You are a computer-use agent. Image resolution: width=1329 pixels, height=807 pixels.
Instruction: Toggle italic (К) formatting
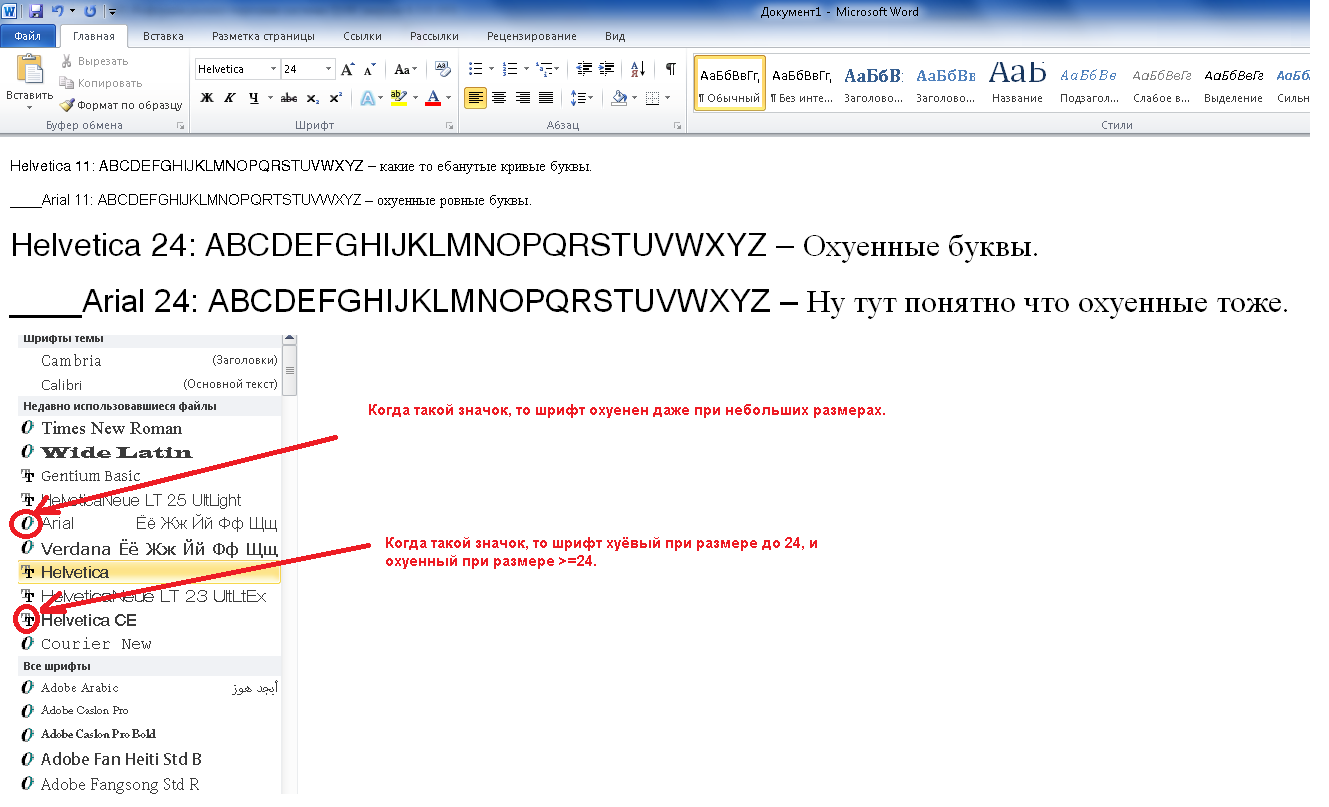tap(230, 98)
